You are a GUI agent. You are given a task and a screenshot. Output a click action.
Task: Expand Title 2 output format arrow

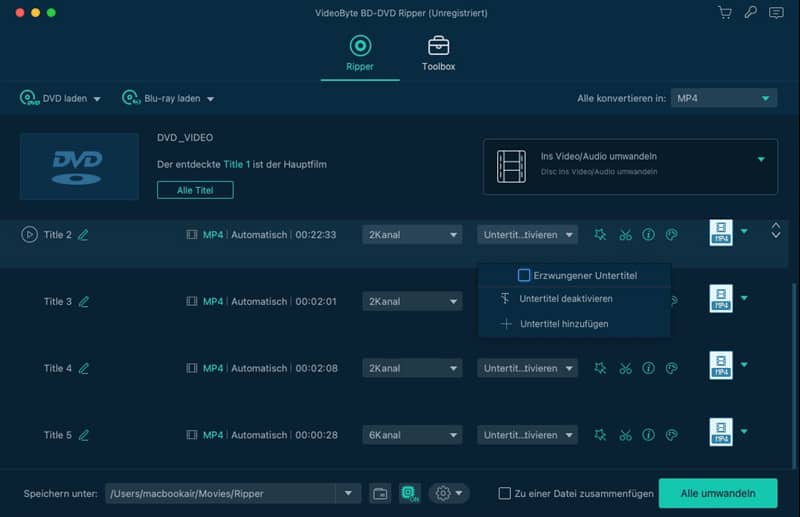click(x=744, y=232)
